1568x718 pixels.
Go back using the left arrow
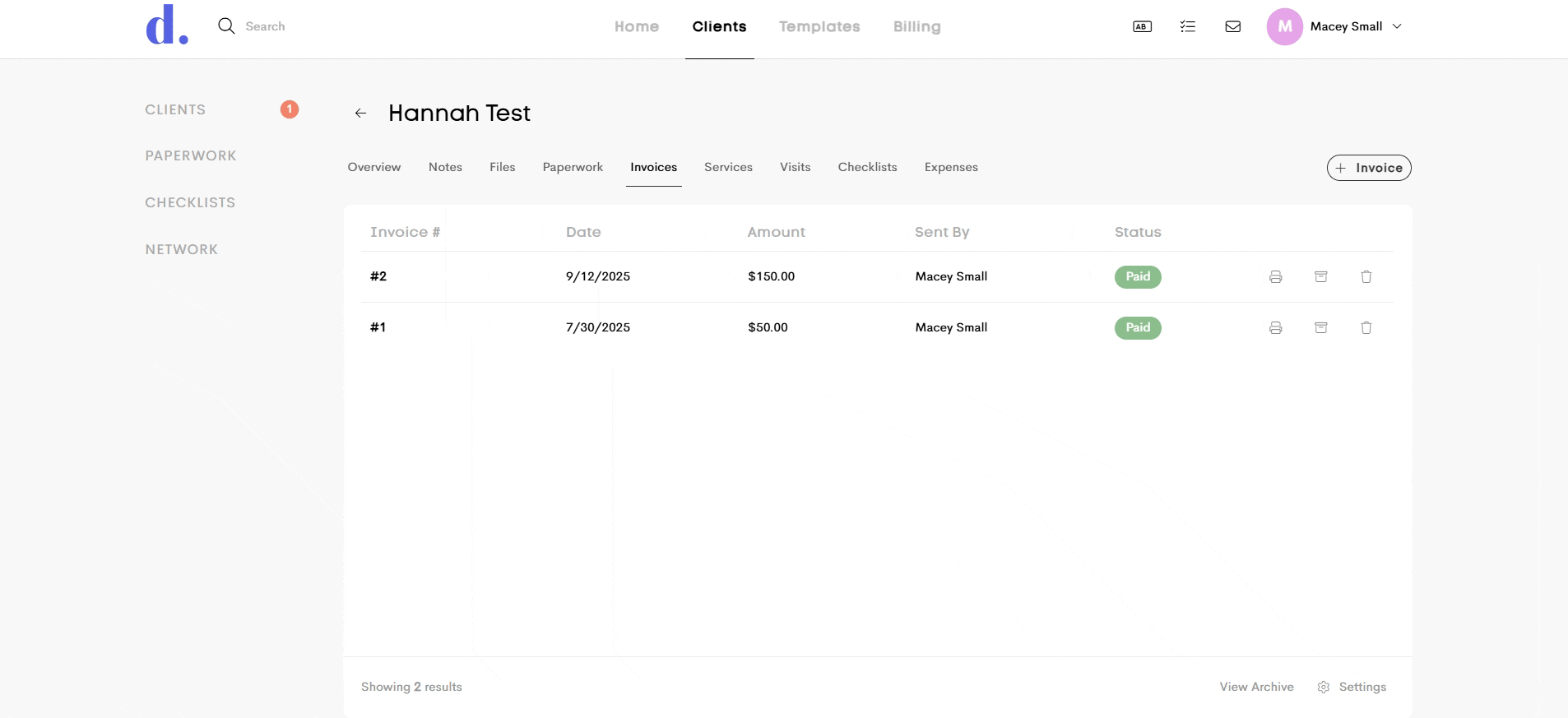tap(360, 113)
